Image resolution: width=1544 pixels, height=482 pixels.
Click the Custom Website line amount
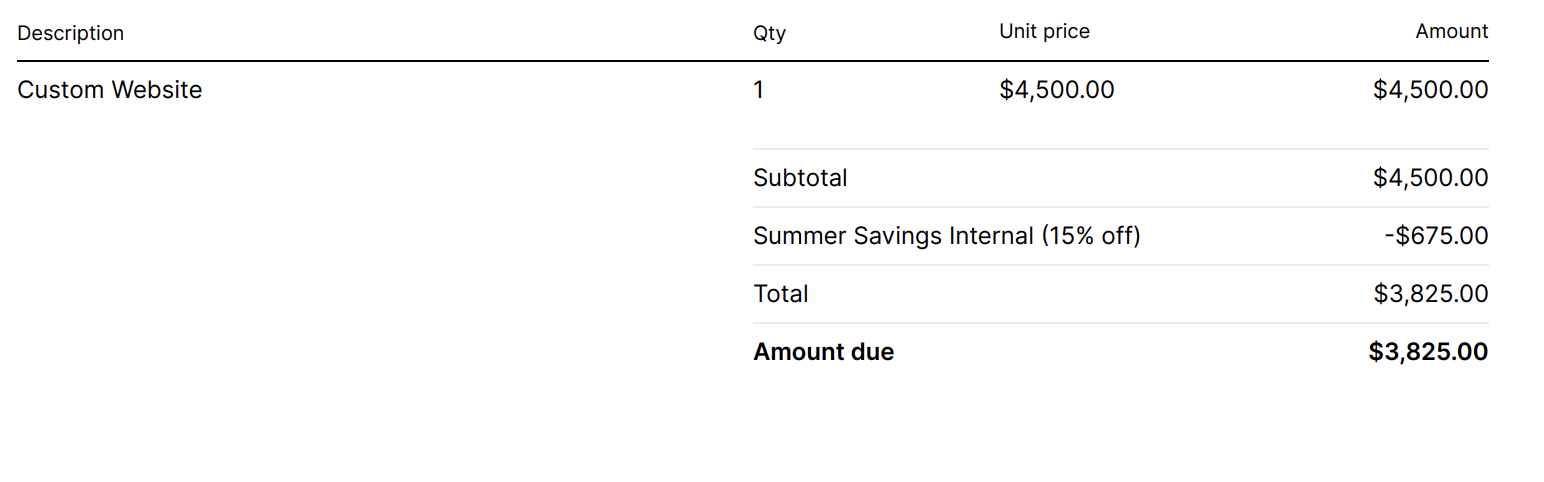[x=1430, y=90]
